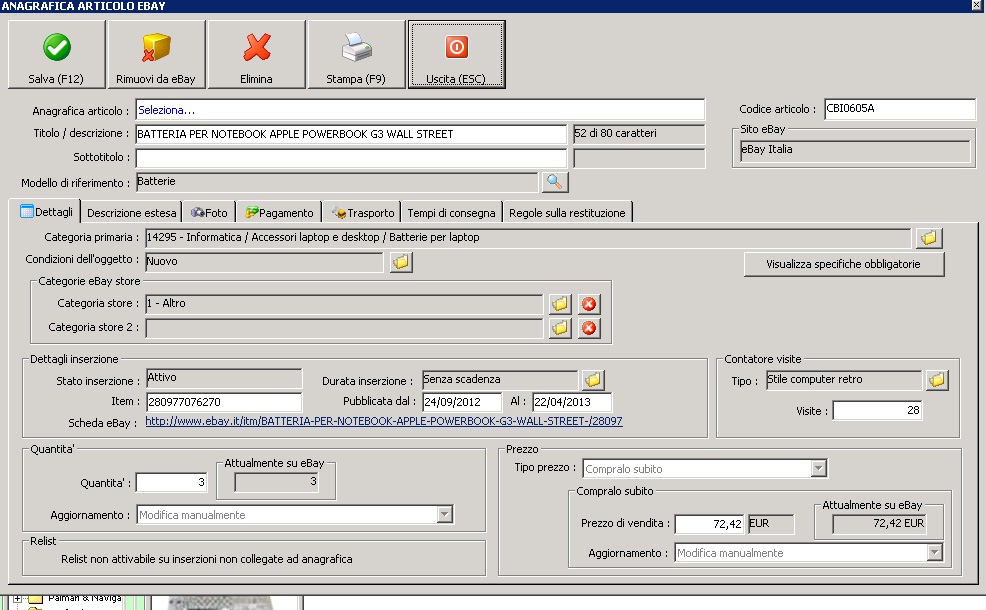Click the Condizioni dell'oggetto Nuovo field
986x610 pixels.
click(x=263, y=262)
